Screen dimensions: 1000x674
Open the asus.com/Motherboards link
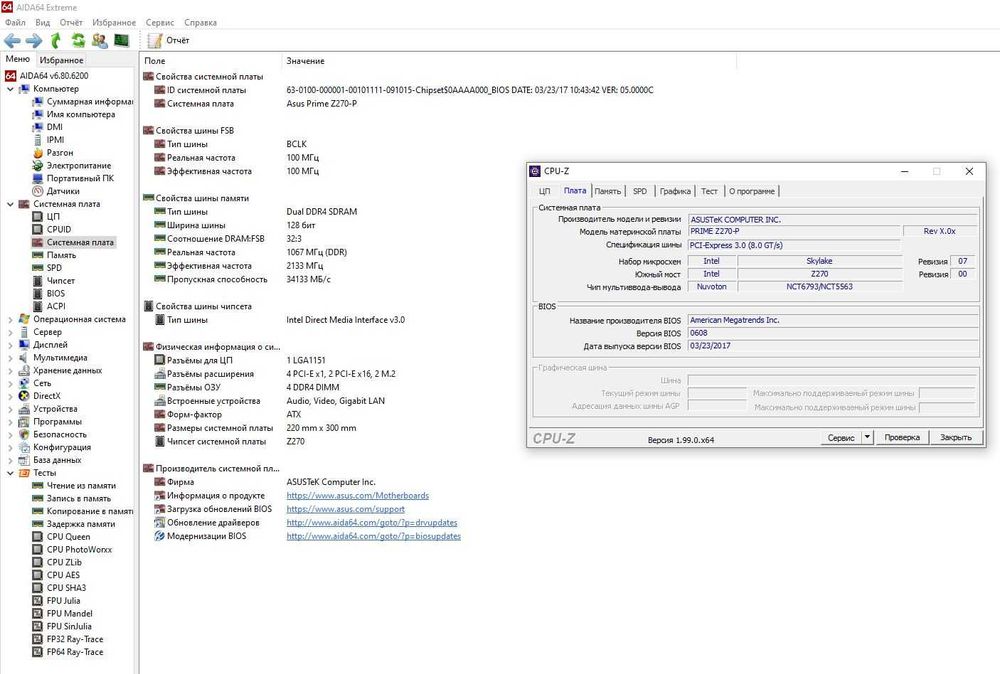[357, 495]
